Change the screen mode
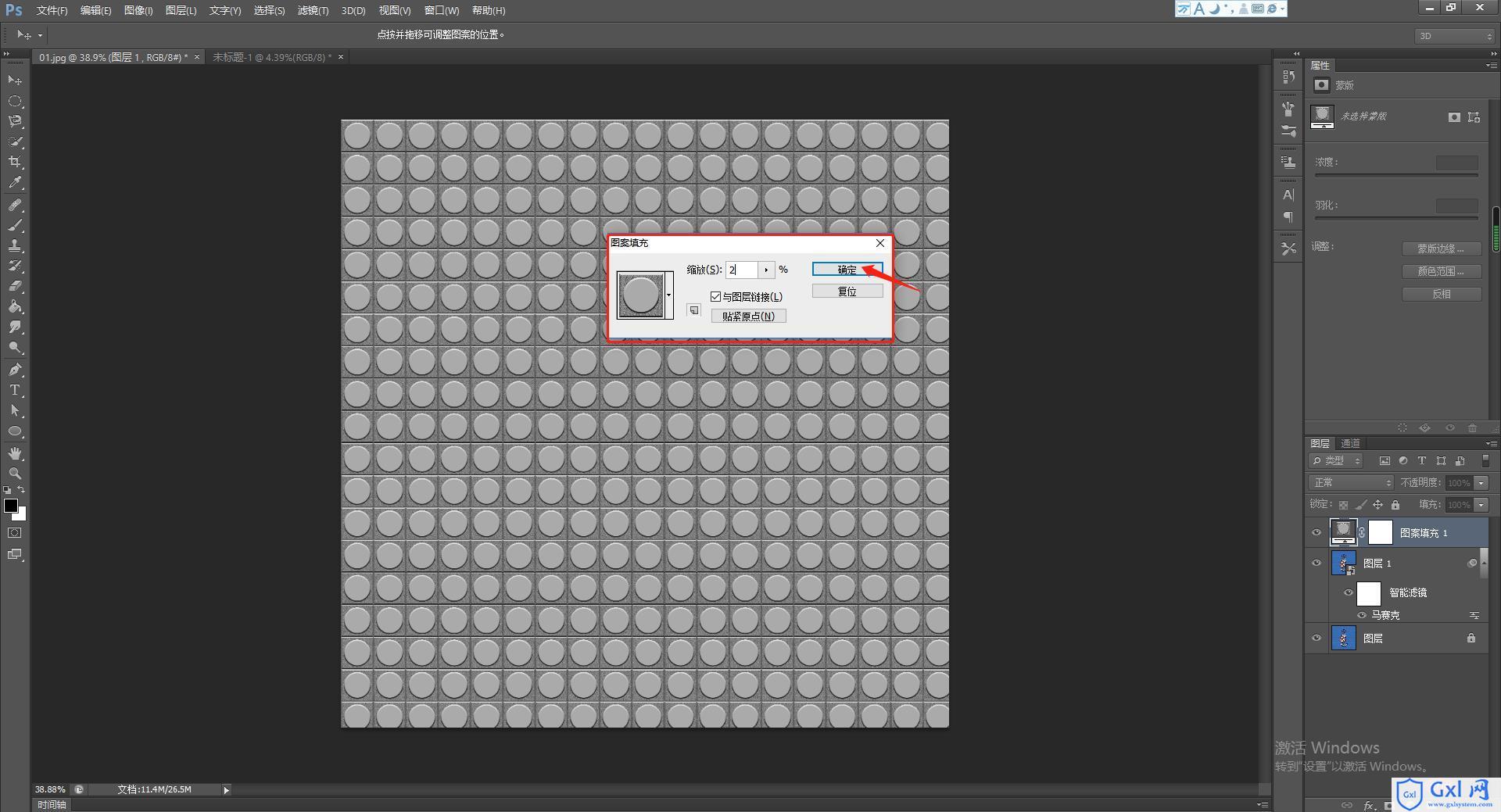This screenshot has width=1501, height=812. point(15,554)
